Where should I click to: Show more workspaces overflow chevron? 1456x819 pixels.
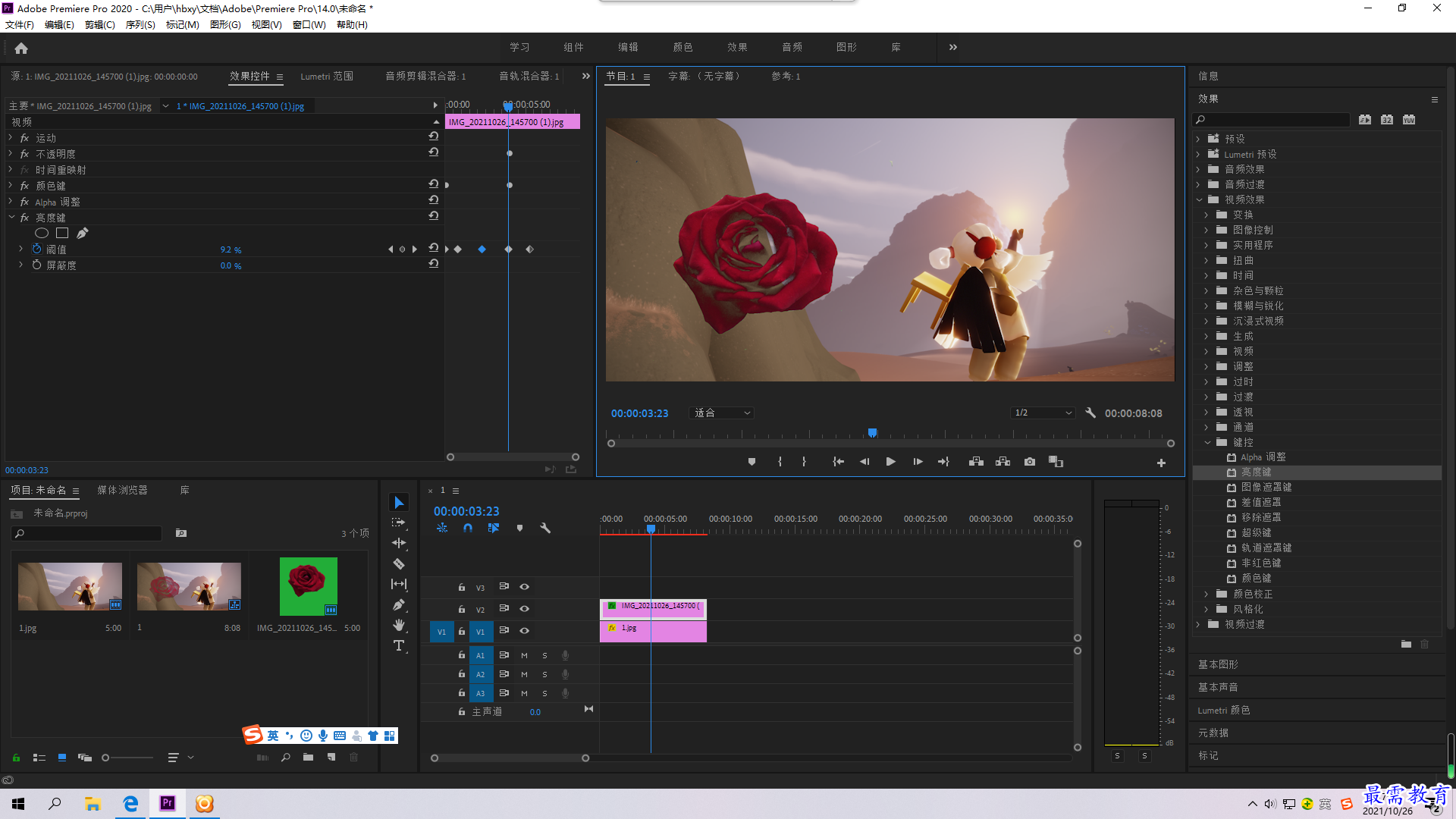tap(952, 47)
